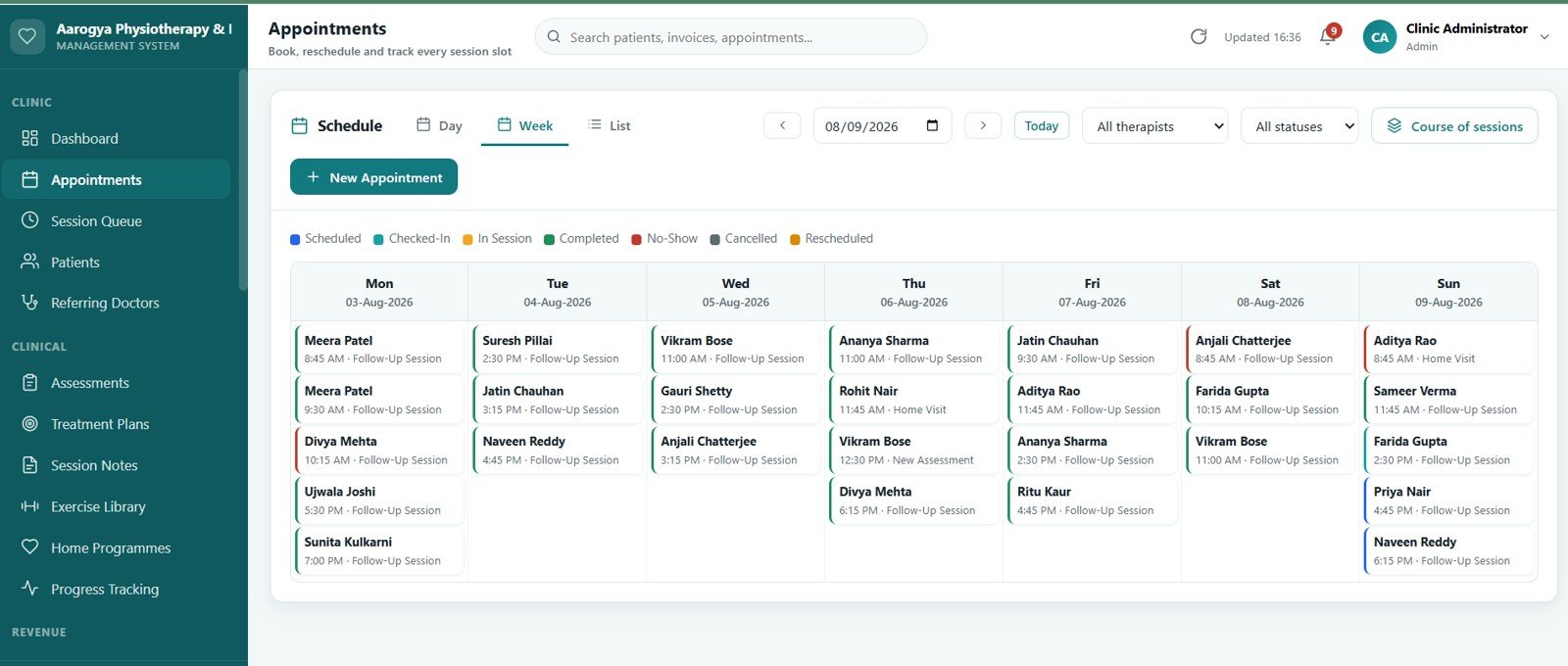1568x666 pixels.
Task: Open Priya Nair 4:45 PM appointment
Action: coord(1448,500)
